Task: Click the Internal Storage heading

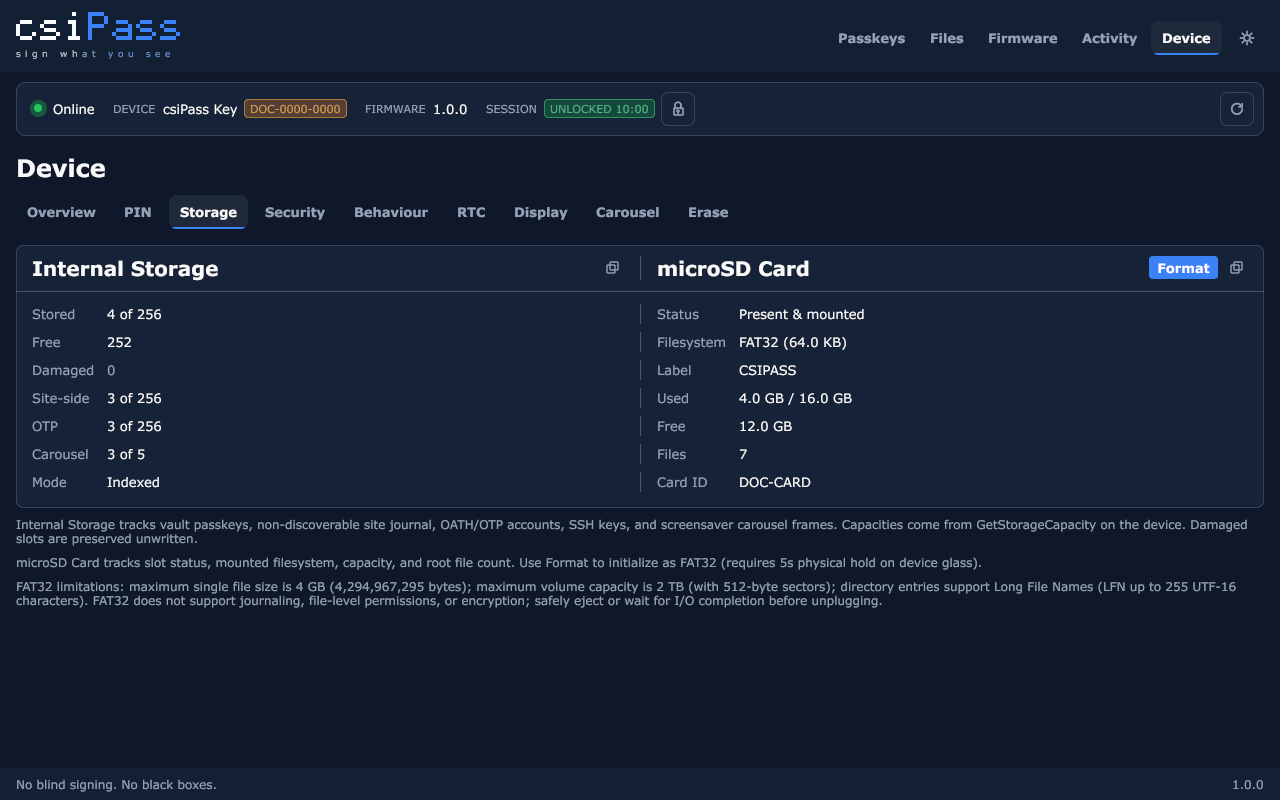Action: click(125, 268)
